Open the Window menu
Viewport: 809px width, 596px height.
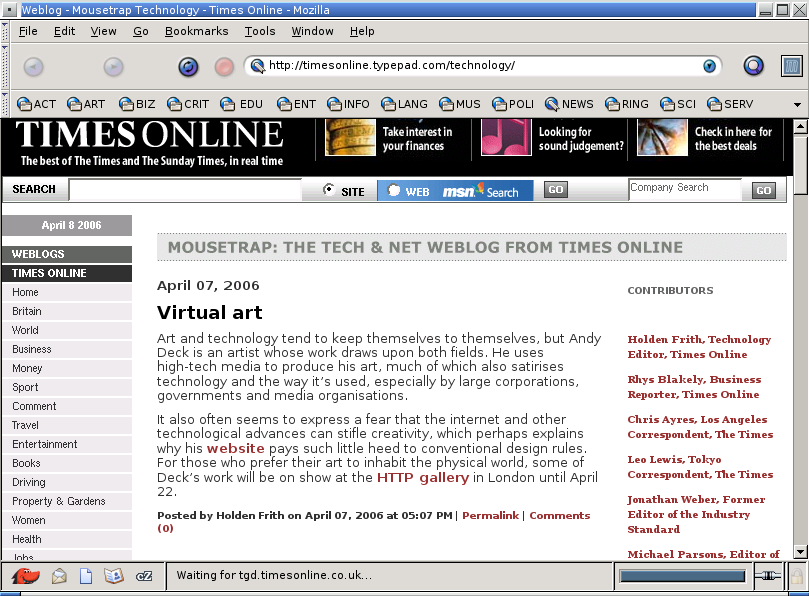click(x=313, y=31)
